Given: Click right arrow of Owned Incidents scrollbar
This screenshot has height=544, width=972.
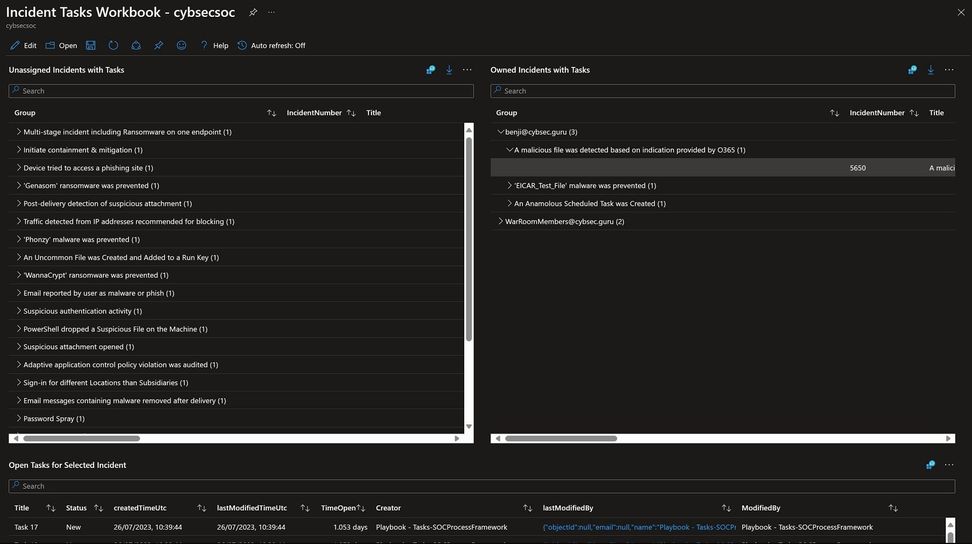Looking at the screenshot, I should pos(948,438).
